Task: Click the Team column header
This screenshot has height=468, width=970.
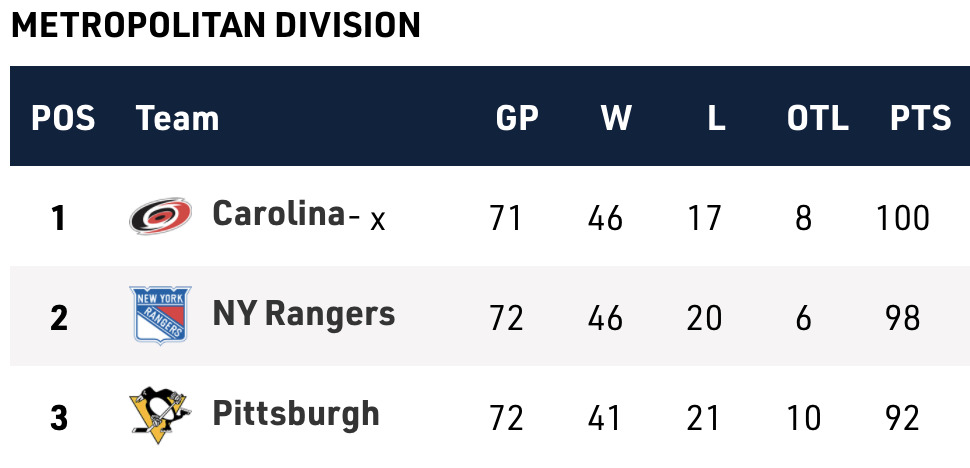Action: (177, 119)
